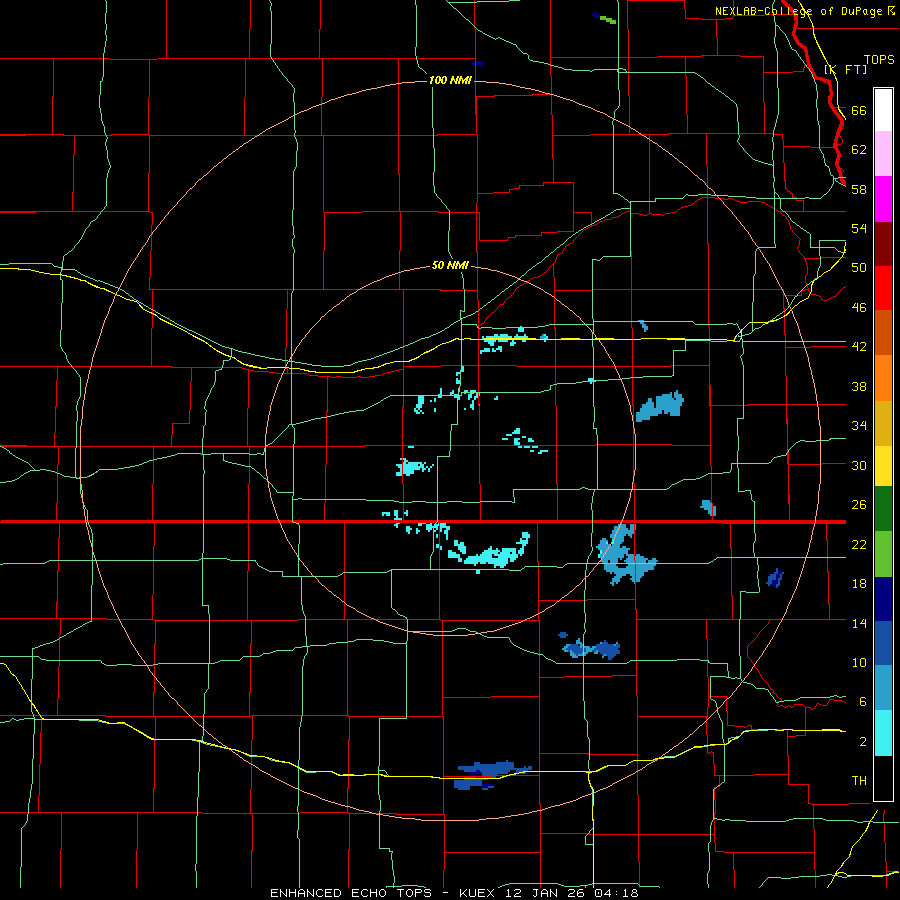The width and height of the screenshot is (900, 900).
Task: Pick the medium blue legend swatch
Action: [x=883, y=643]
